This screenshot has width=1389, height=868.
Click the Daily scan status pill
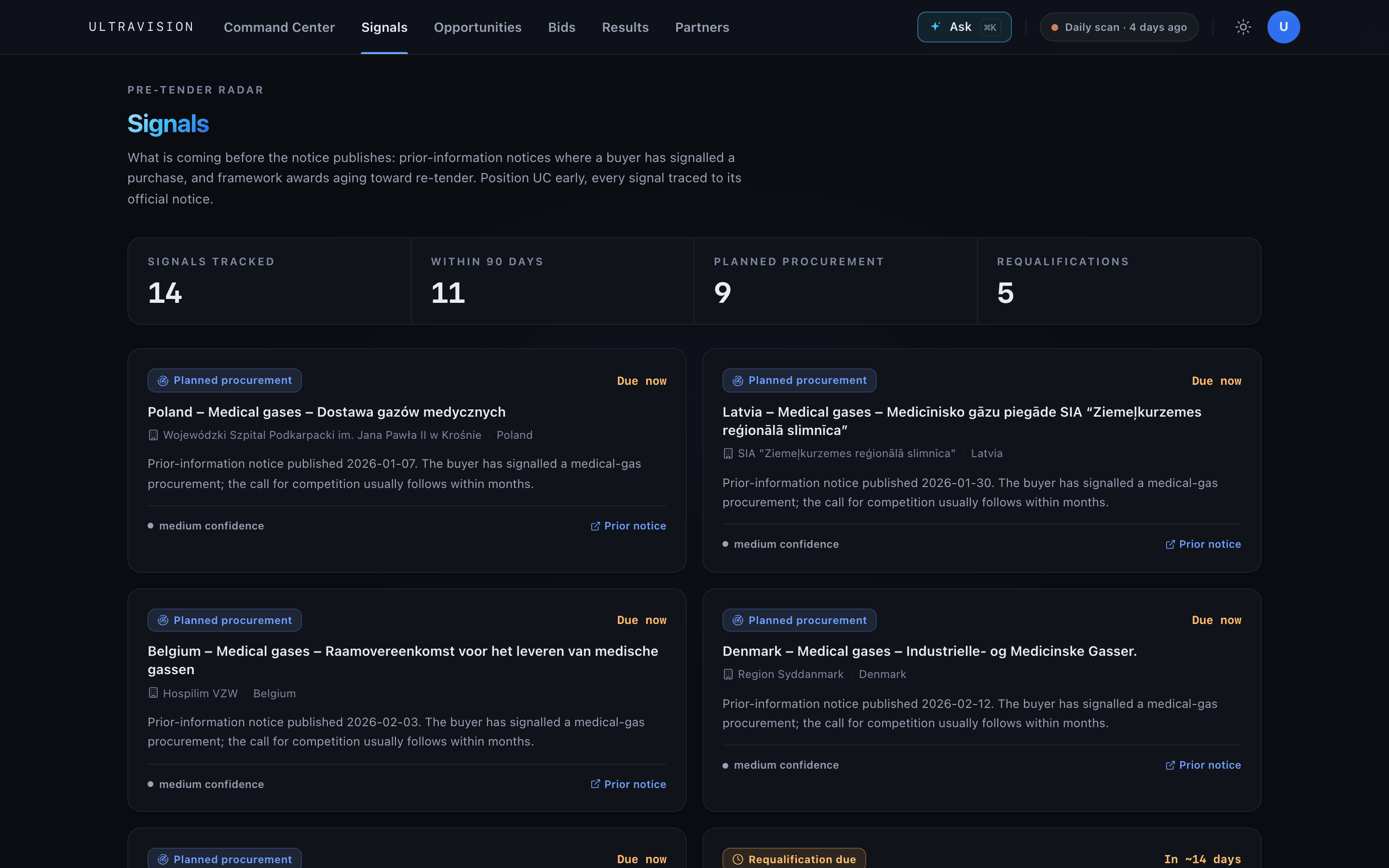point(1118,27)
